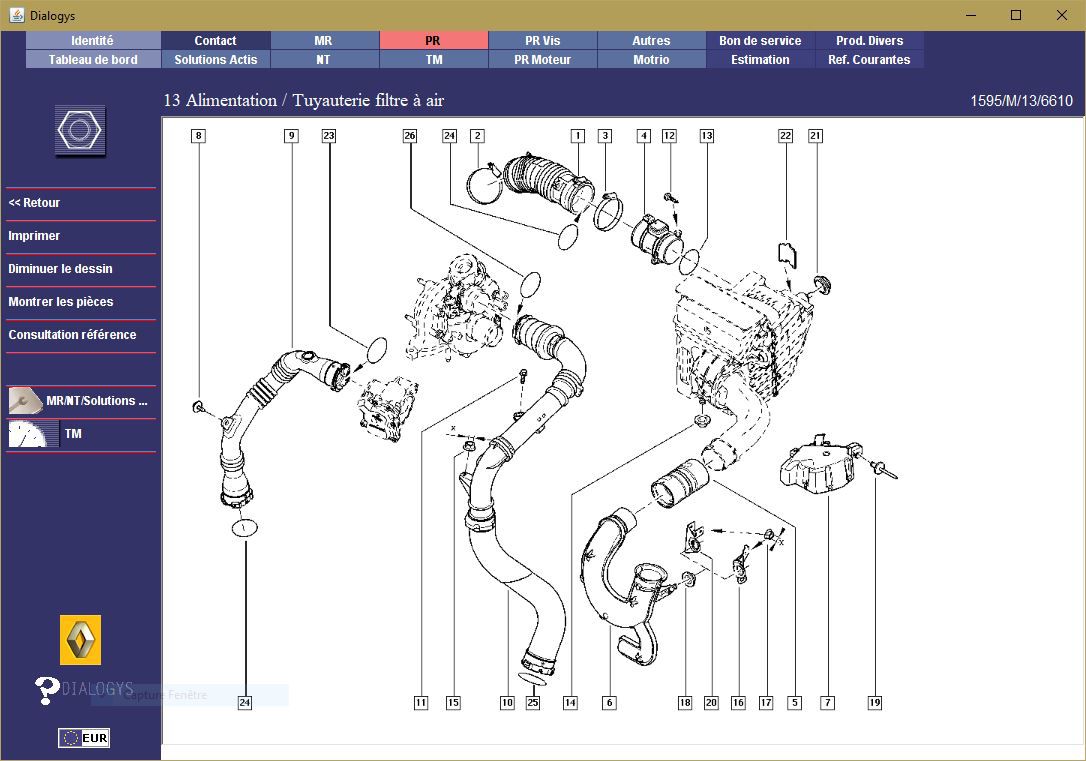Open Solutions Actis tab

tap(215, 60)
